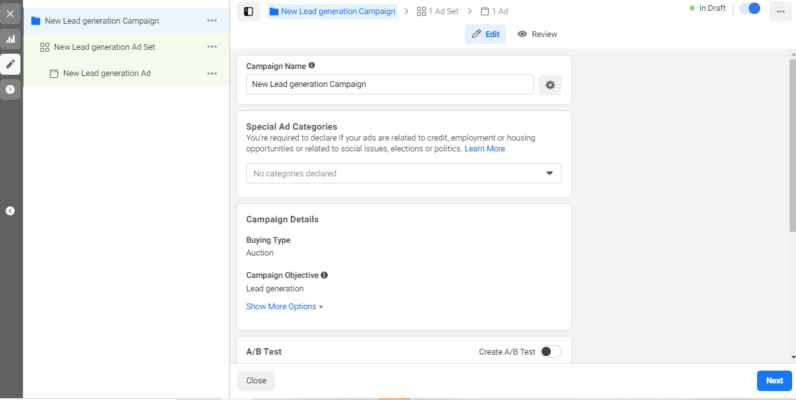Select New Lead generation Ad Set in tree
796x400 pixels.
(x=105, y=47)
